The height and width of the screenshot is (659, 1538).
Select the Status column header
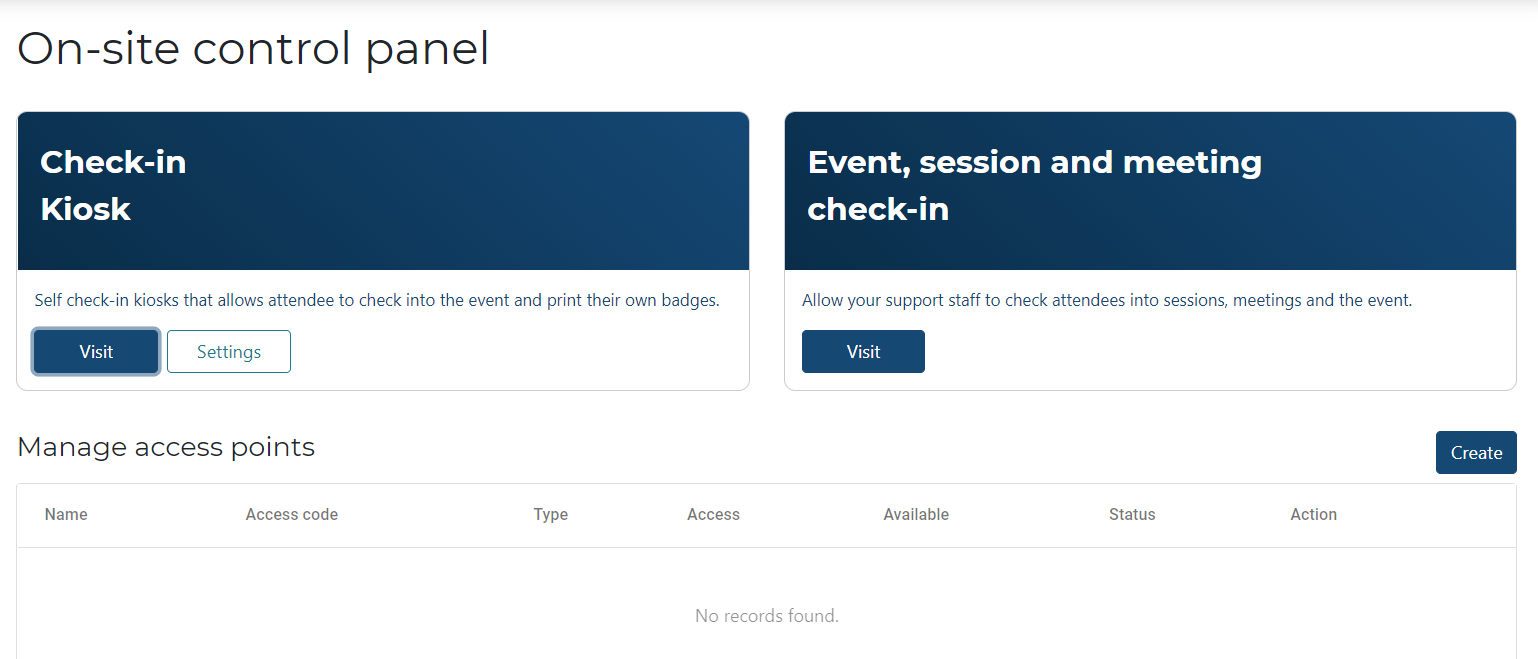coord(1132,515)
